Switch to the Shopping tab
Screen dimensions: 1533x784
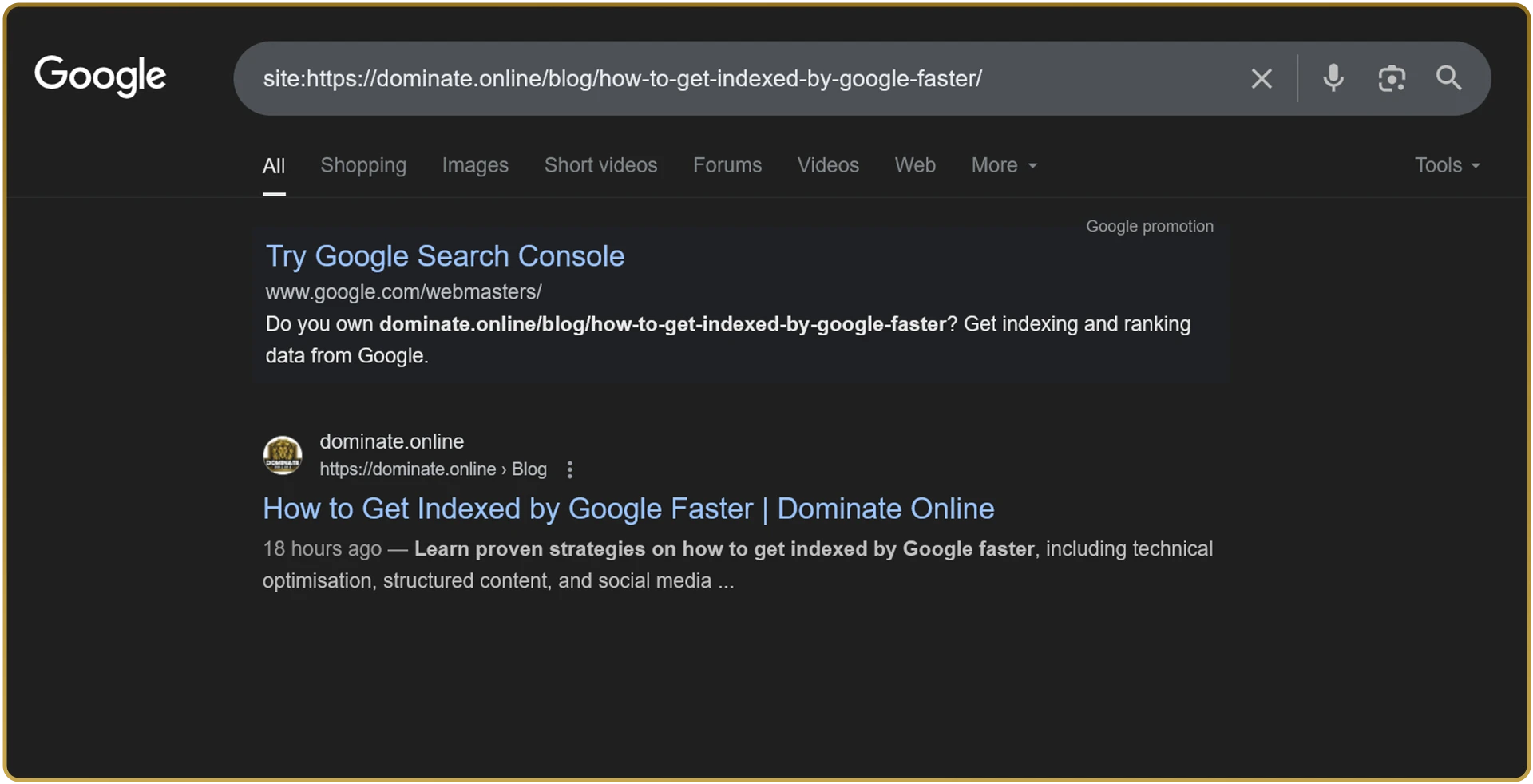[363, 165]
